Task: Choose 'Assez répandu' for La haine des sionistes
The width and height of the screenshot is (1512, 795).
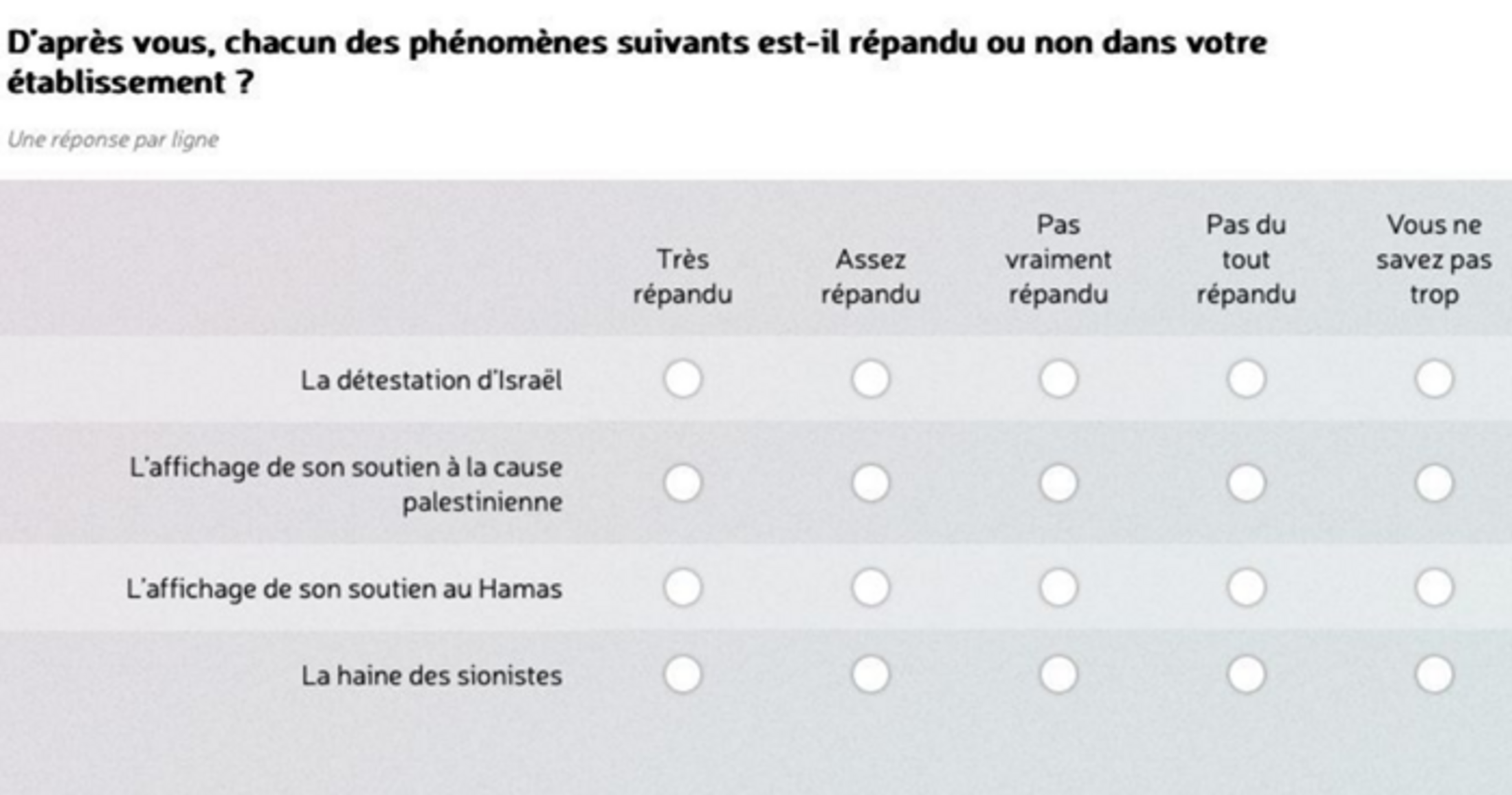Action: click(871, 675)
